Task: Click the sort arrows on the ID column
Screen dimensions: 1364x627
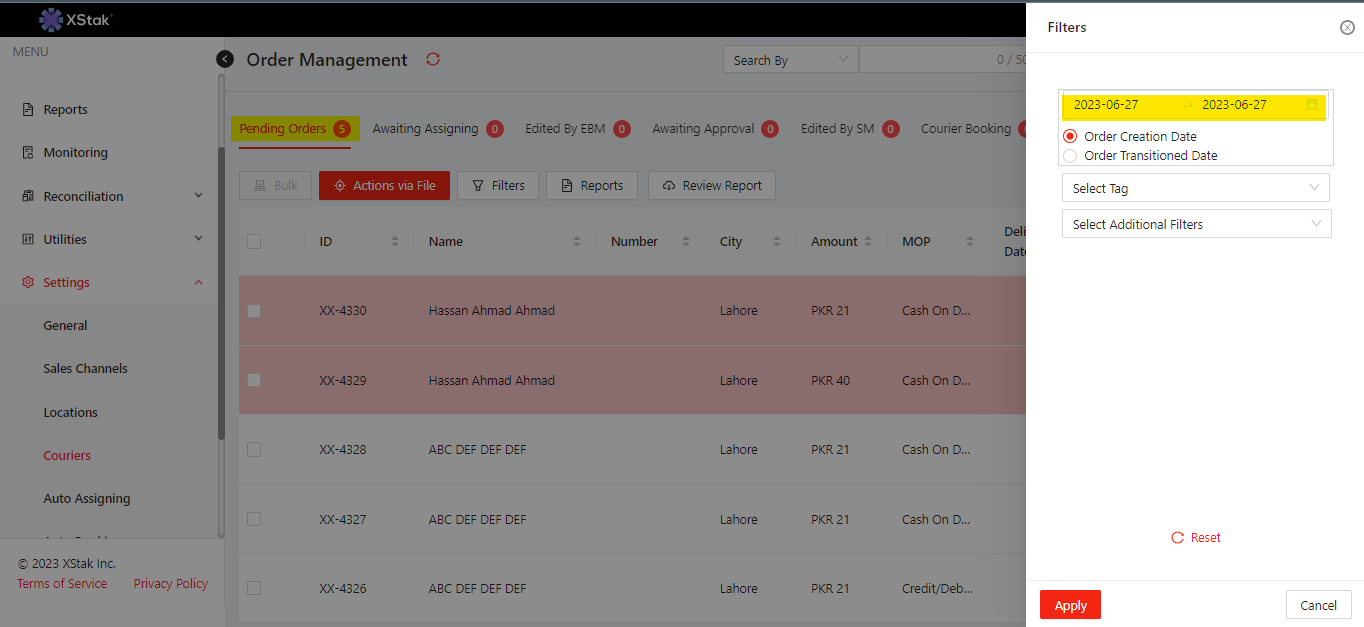Action: coord(395,242)
